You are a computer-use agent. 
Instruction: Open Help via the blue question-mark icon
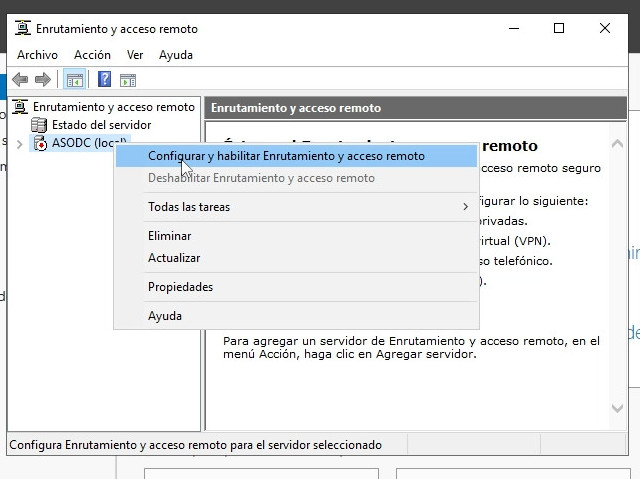pos(104,80)
